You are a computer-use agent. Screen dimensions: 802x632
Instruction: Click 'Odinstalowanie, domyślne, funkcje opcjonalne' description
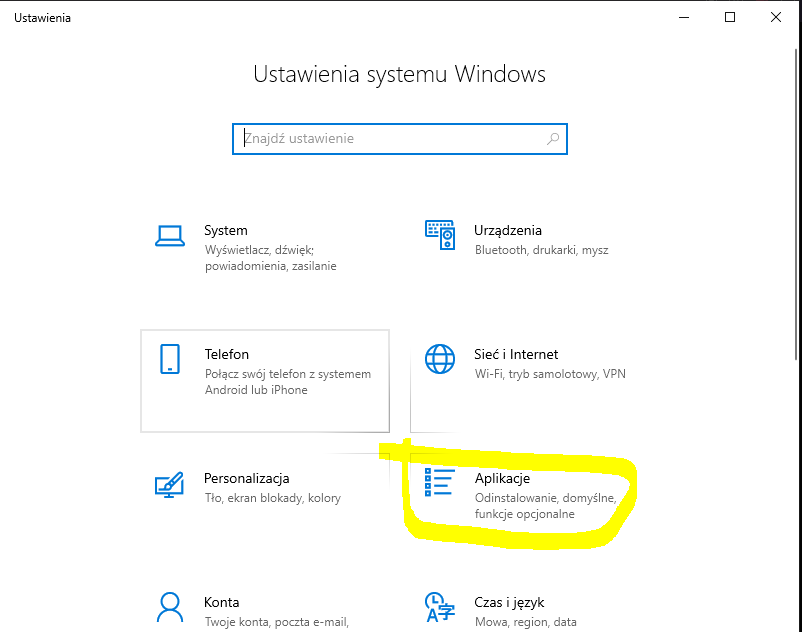pyautogui.click(x=546, y=506)
